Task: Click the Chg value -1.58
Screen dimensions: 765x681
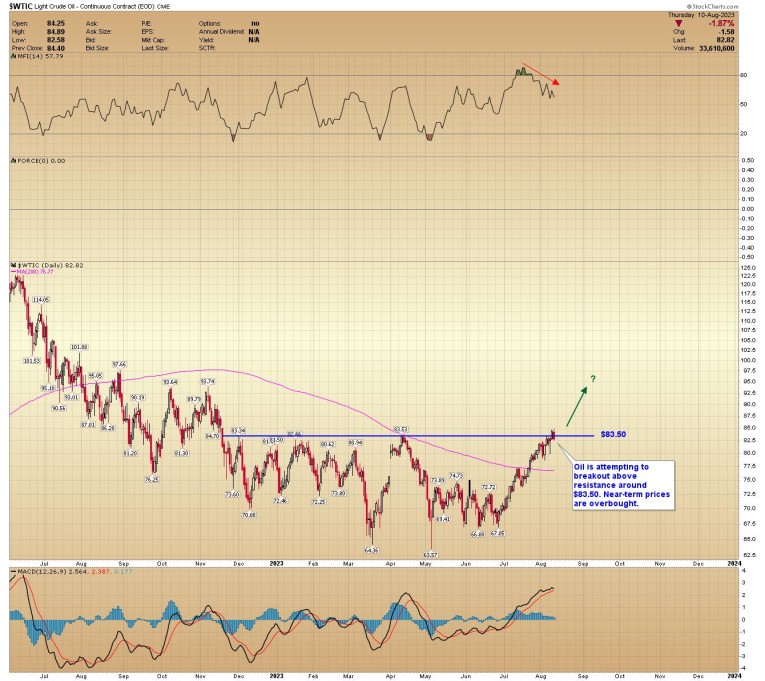Action: click(x=726, y=32)
